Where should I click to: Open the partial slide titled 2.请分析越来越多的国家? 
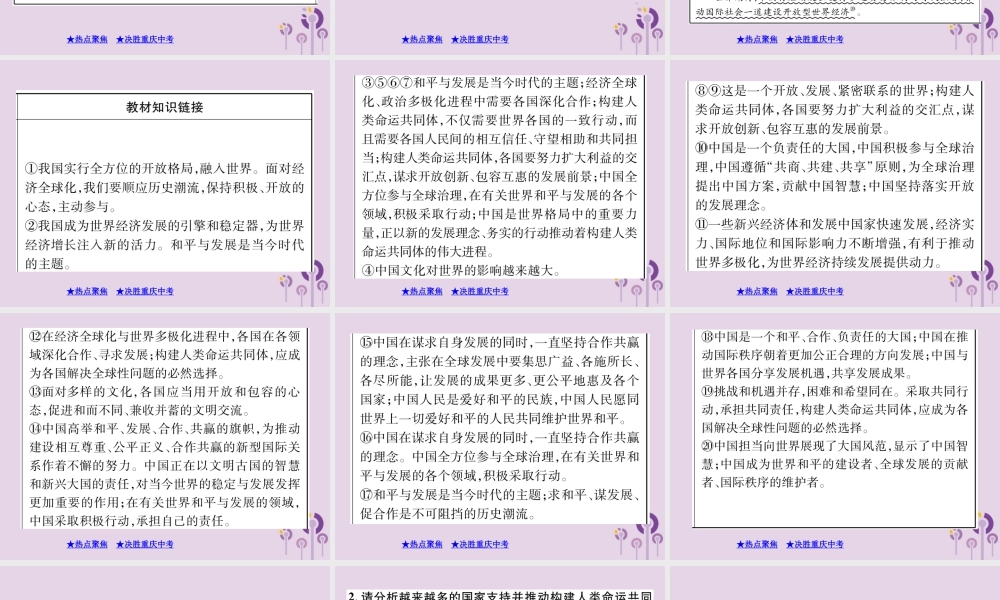500,595
